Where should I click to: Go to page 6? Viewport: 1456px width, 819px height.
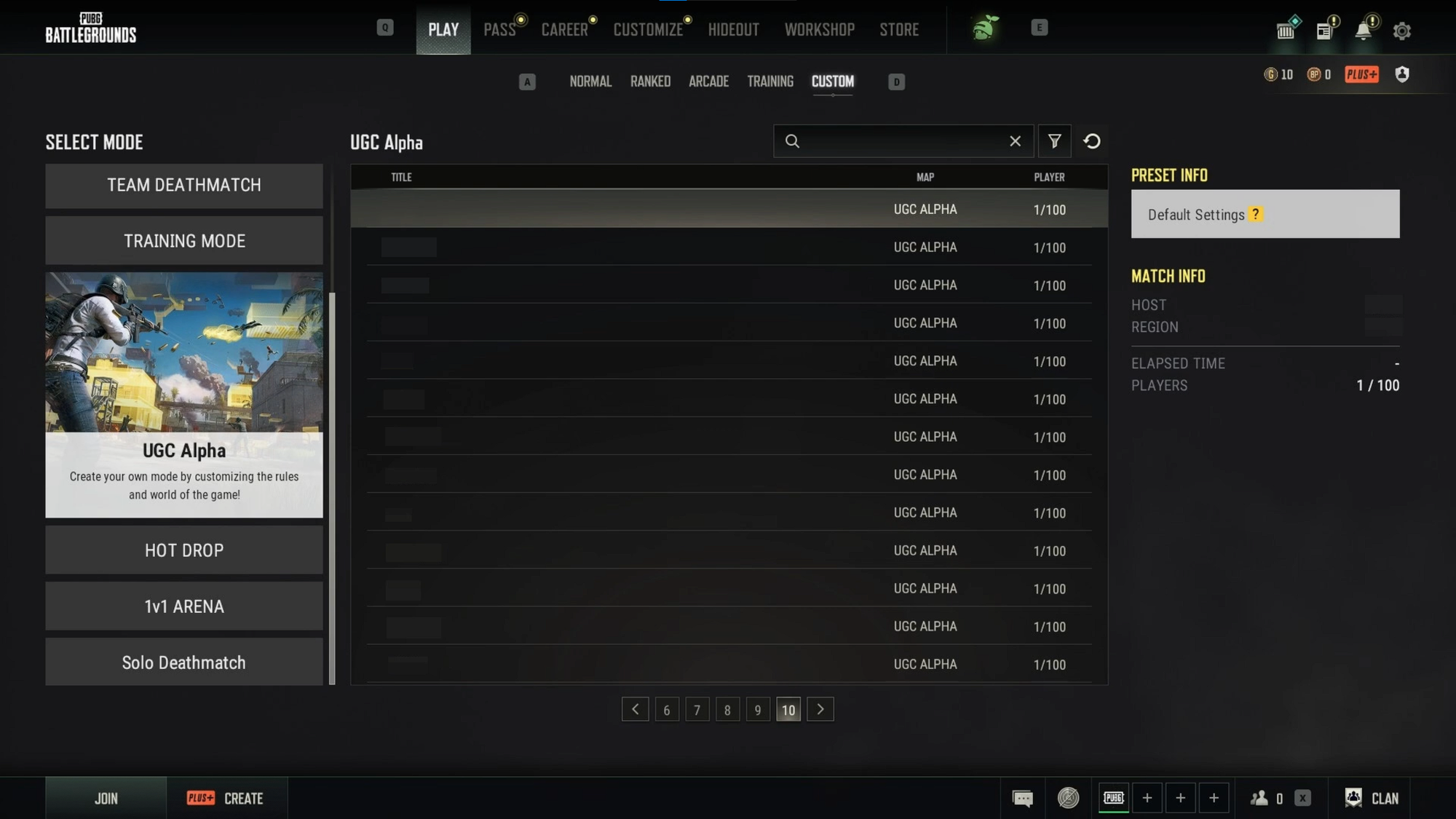[667, 710]
